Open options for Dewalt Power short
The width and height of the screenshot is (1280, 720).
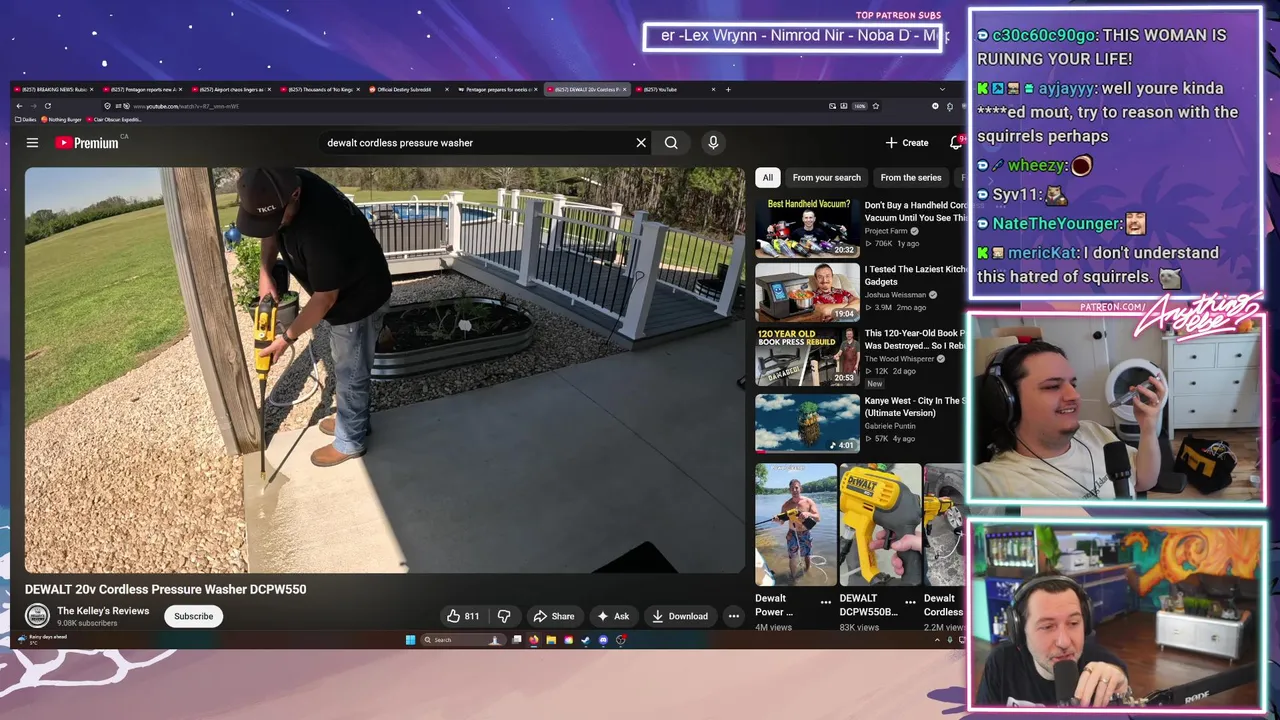pyautogui.click(x=826, y=602)
